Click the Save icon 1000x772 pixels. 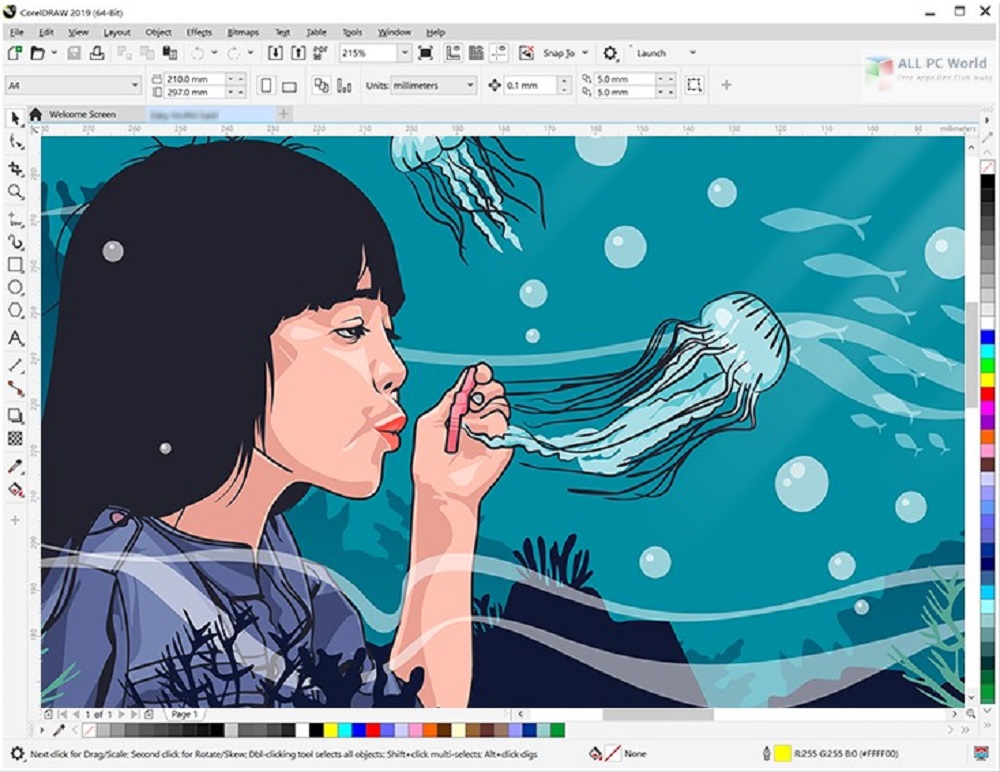point(74,53)
